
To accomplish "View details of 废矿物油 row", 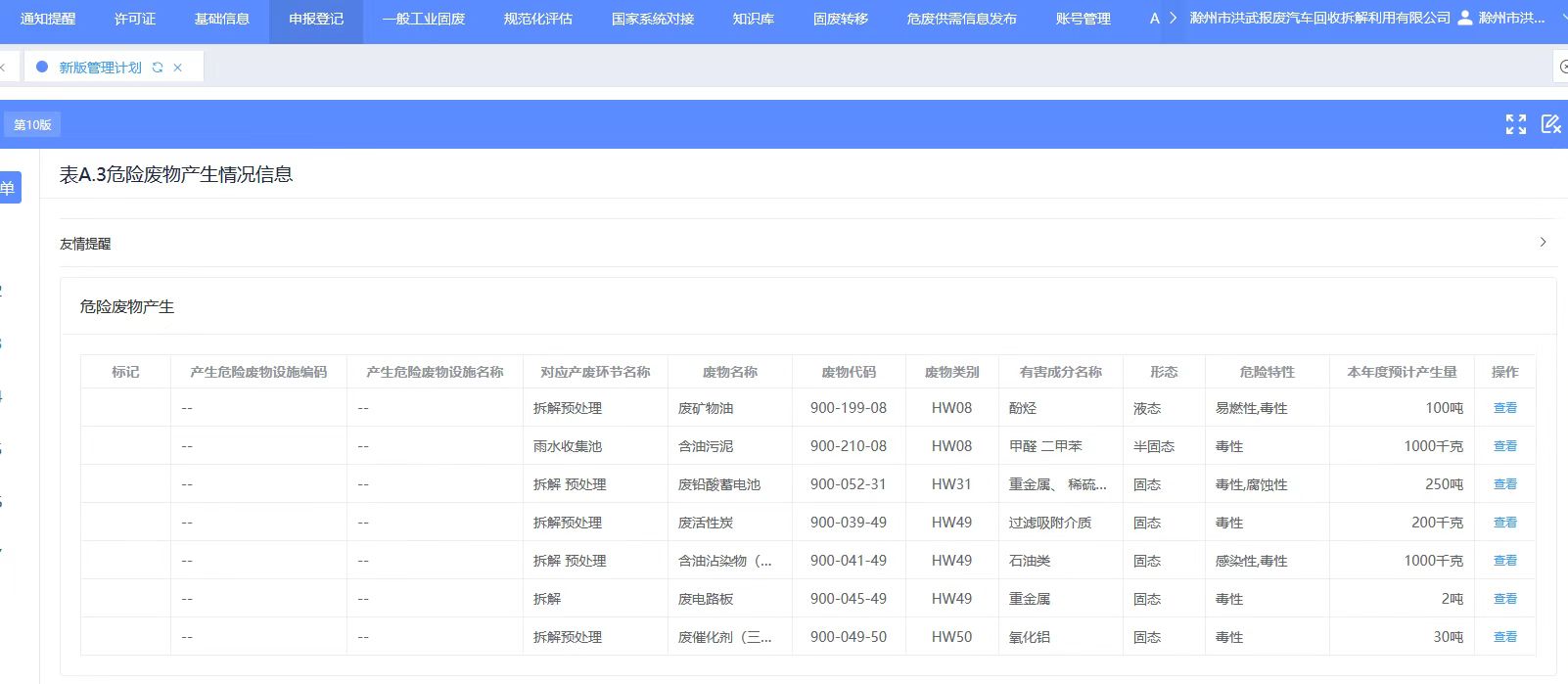I will (1504, 408).
